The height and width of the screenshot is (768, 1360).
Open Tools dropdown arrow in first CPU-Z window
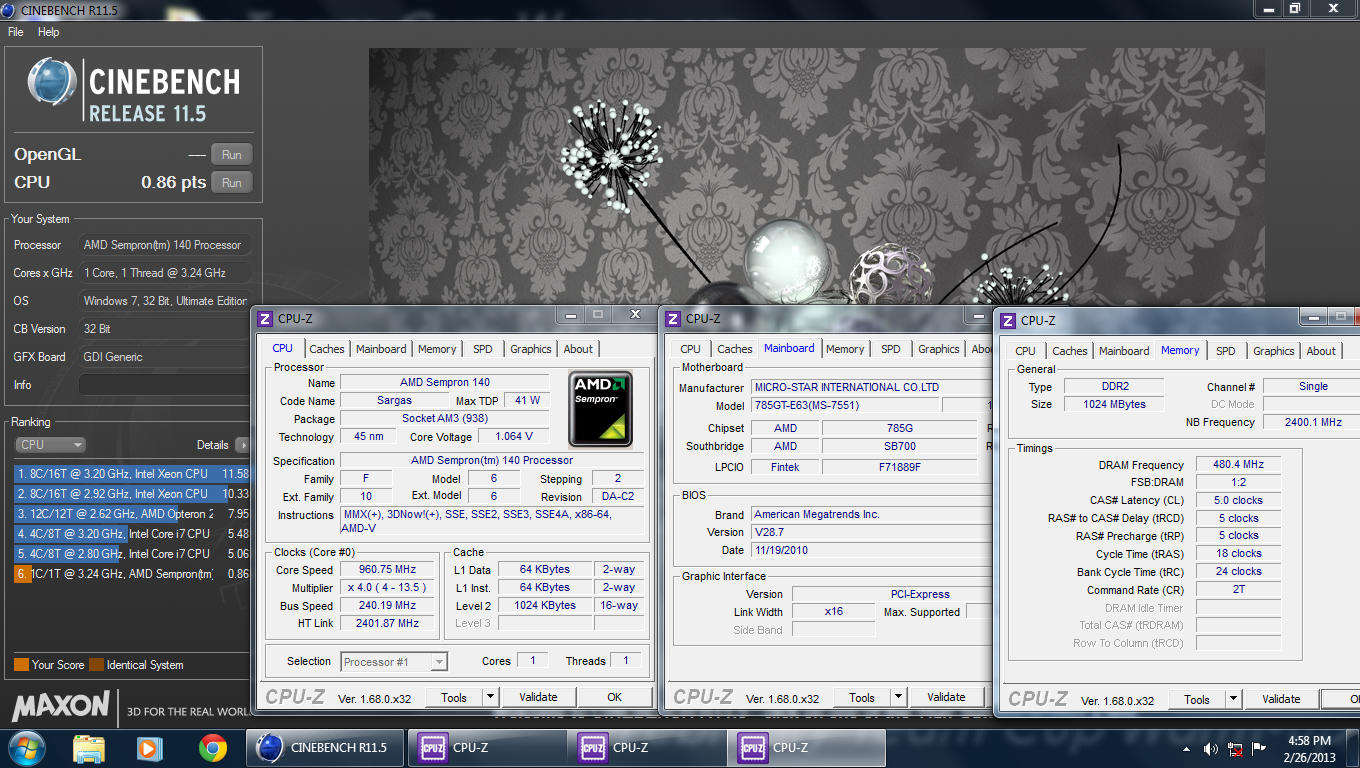click(490, 698)
